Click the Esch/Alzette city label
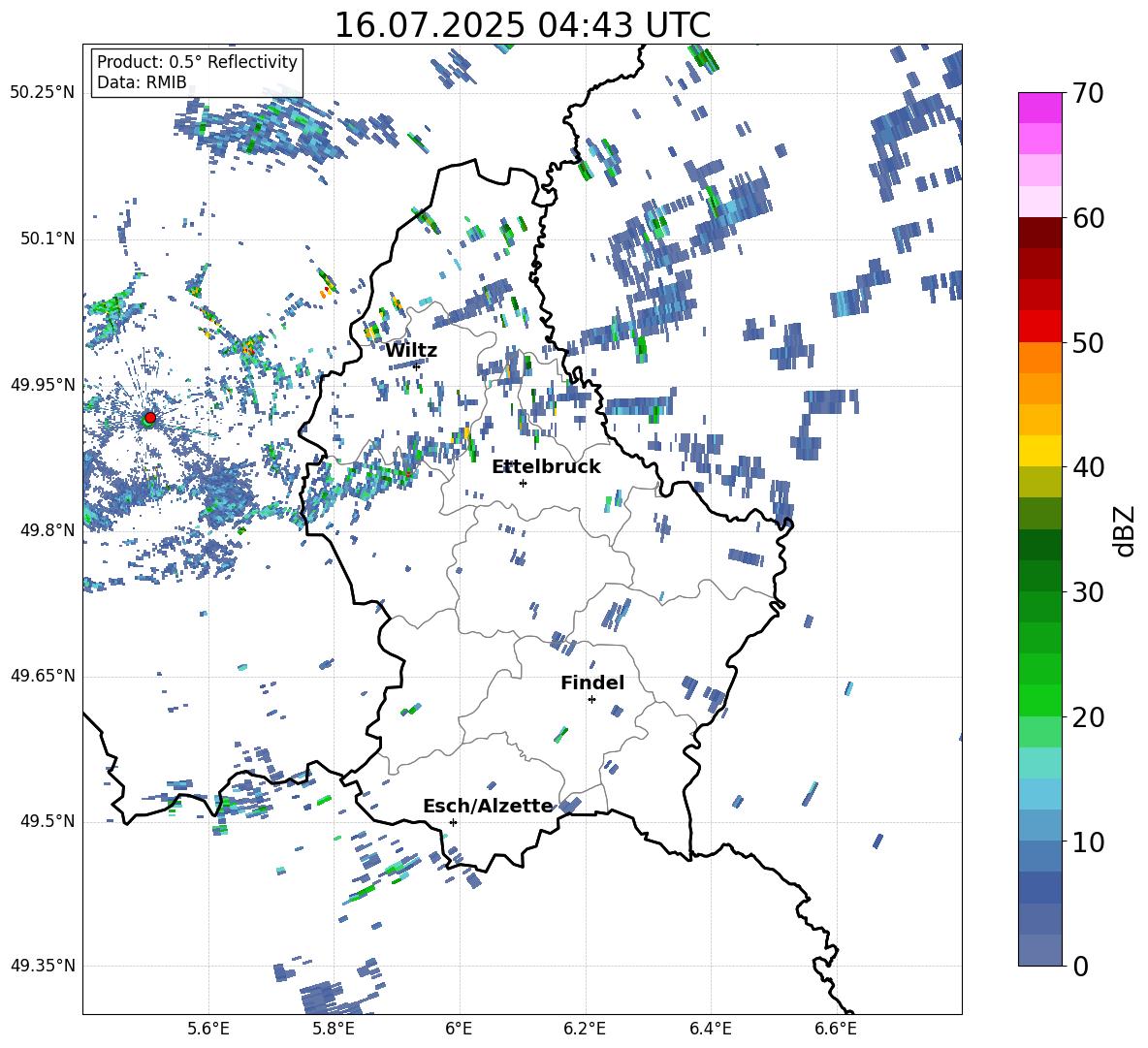The height and width of the screenshot is (1048, 1148). pyautogui.click(x=488, y=806)
